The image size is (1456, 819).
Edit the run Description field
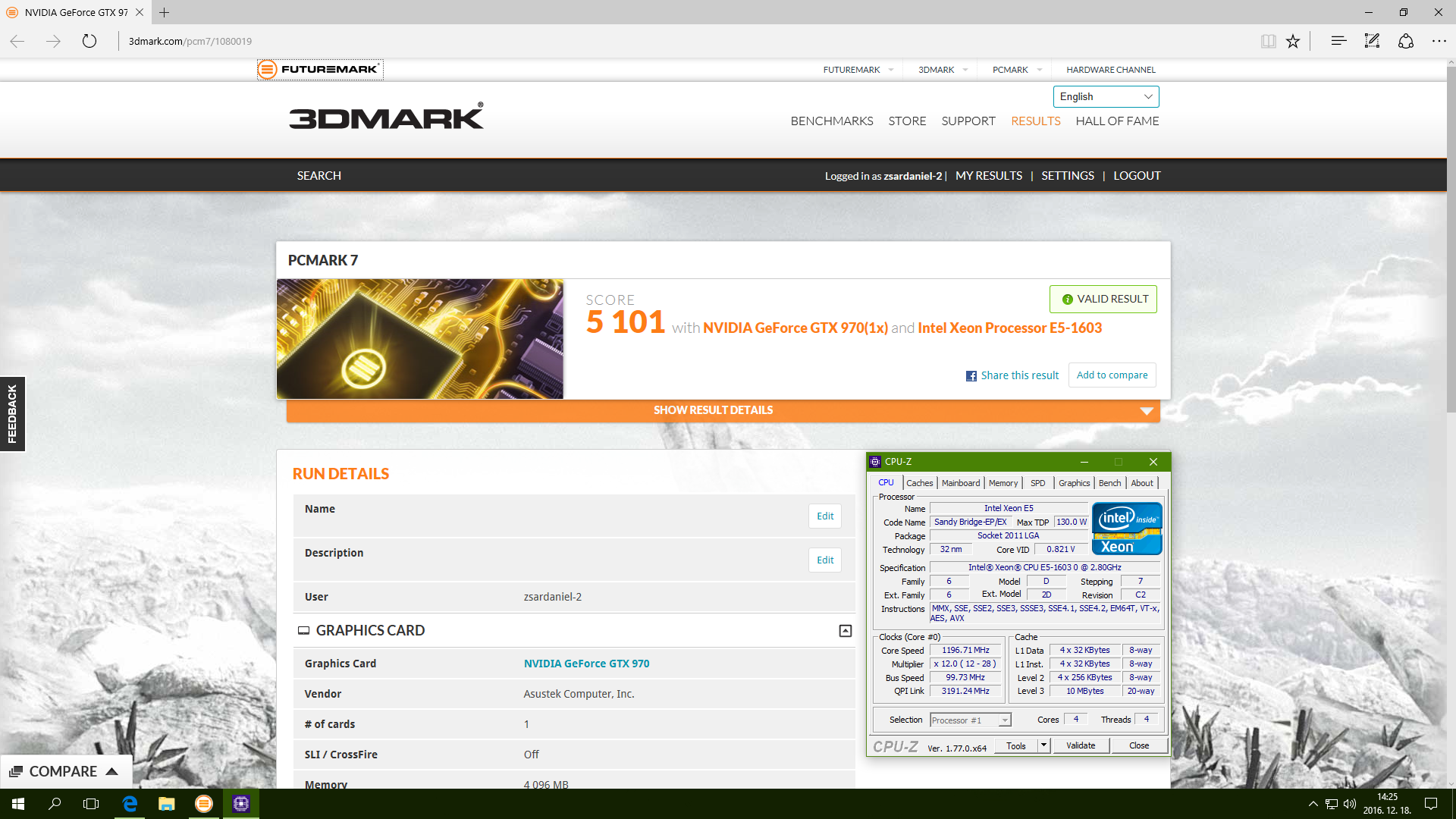point(825,560)
